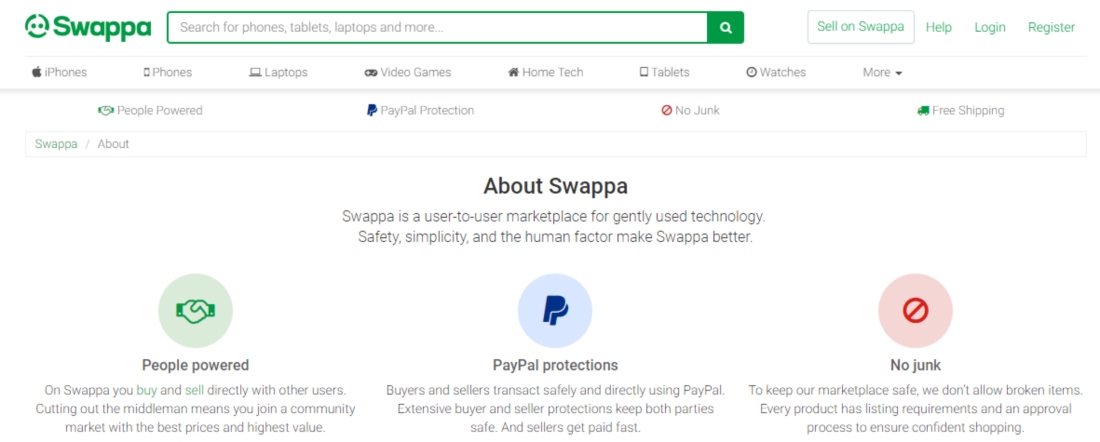This screenshot has height=442, width=1100.
Task: Open the Laptops category
Action: point(279,72)
